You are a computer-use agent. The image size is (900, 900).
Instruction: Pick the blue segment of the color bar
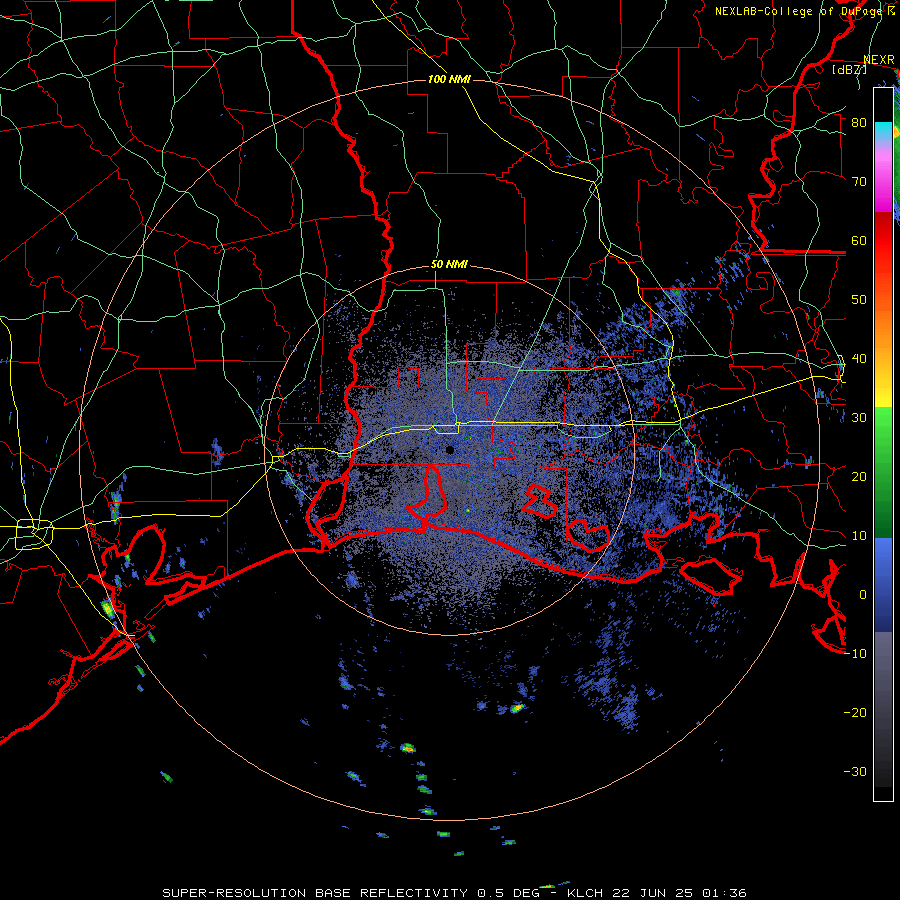tap(883, 585)
